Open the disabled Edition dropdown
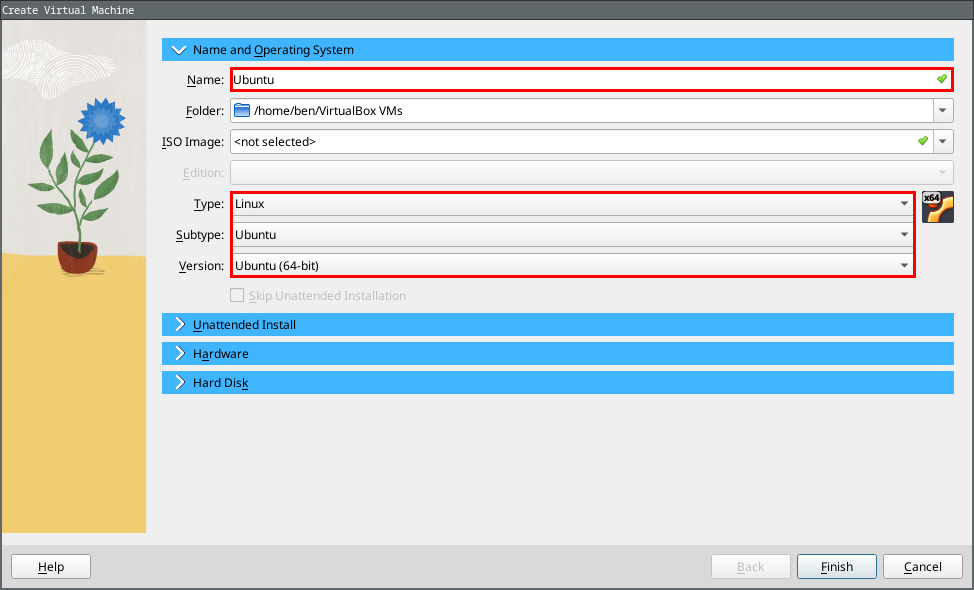 click(x=591, y=173)
